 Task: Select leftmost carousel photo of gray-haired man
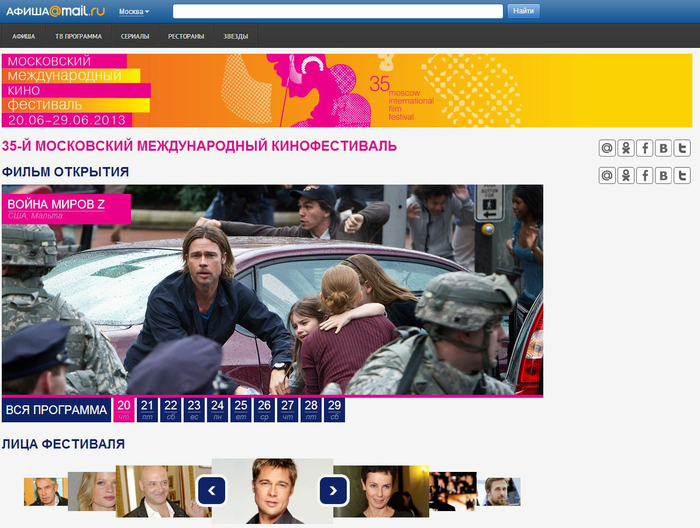(46, 492)
